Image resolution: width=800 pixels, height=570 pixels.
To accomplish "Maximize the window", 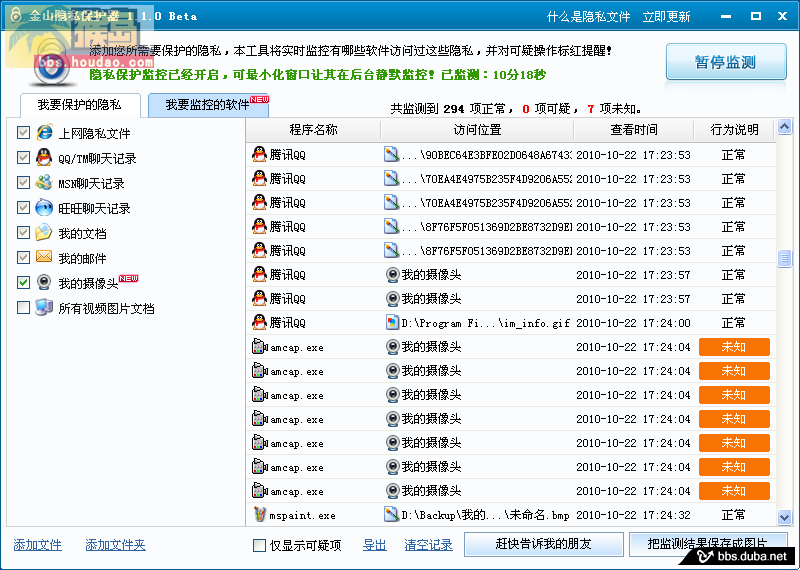I will point(756,16).
